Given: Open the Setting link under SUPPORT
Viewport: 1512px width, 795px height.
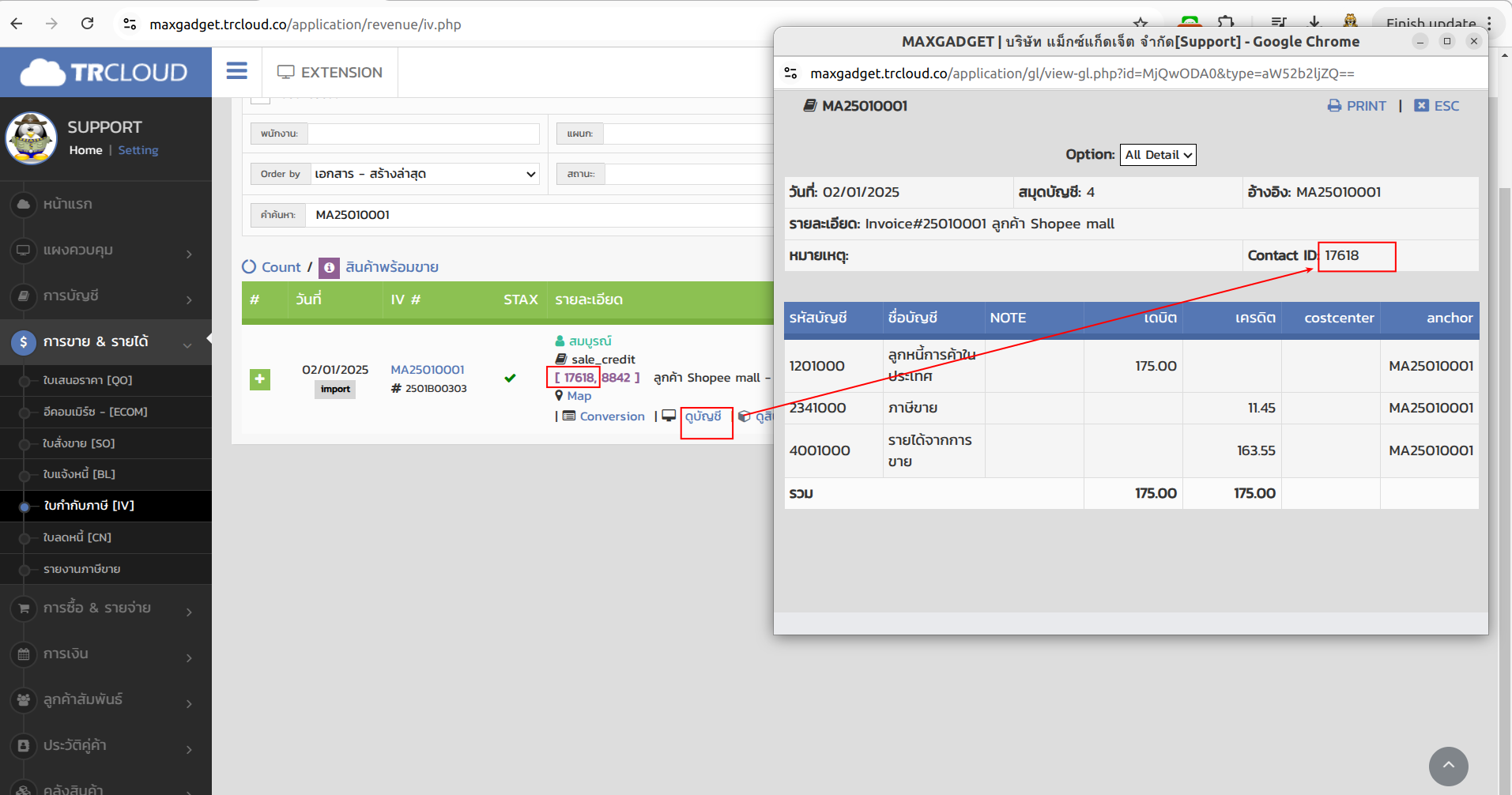Looking at the screenshot, I should coord(138,150).
